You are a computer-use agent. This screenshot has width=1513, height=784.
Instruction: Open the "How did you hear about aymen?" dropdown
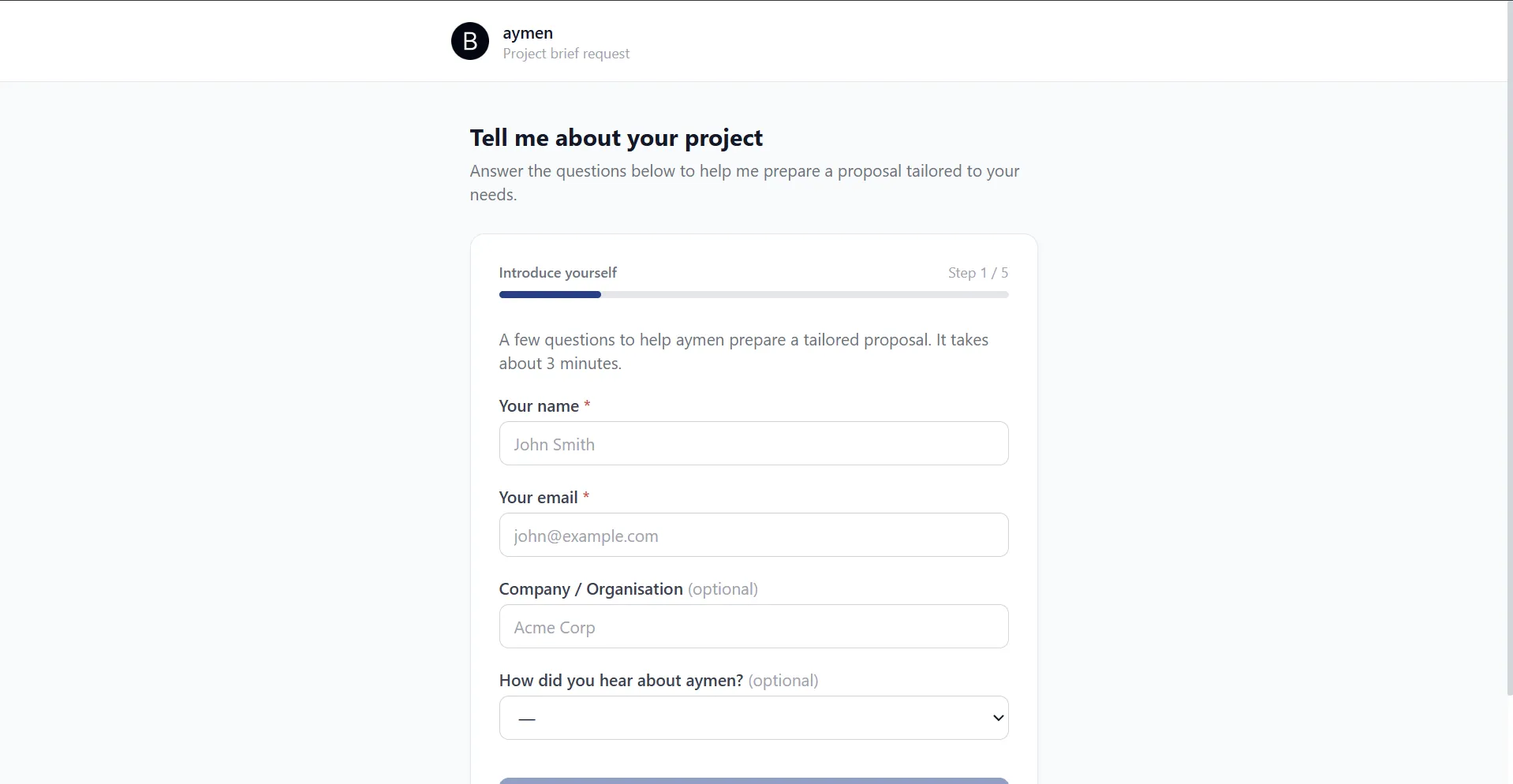pyautogui.click(x=753, y=718)
